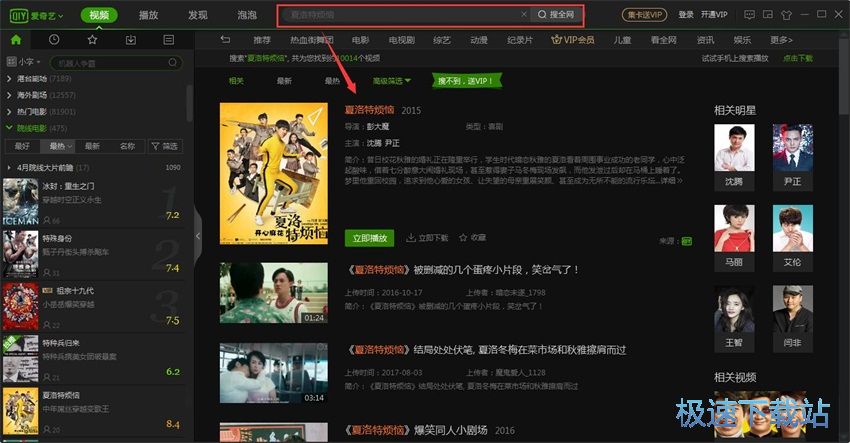Open the 动漫 channel
The width and height of the screenshot is (850, 443).
tap(479, 40)
